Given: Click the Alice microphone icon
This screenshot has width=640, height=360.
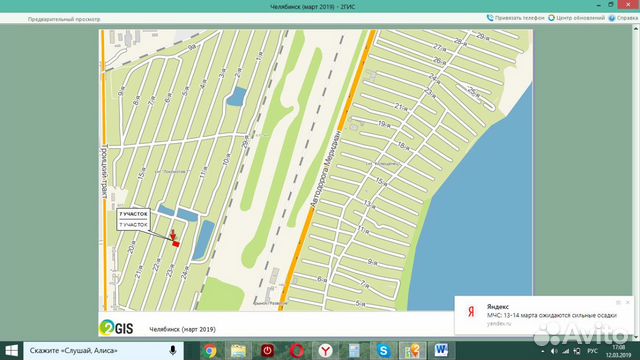Looking at the screenshot, I should coord(173,351).
